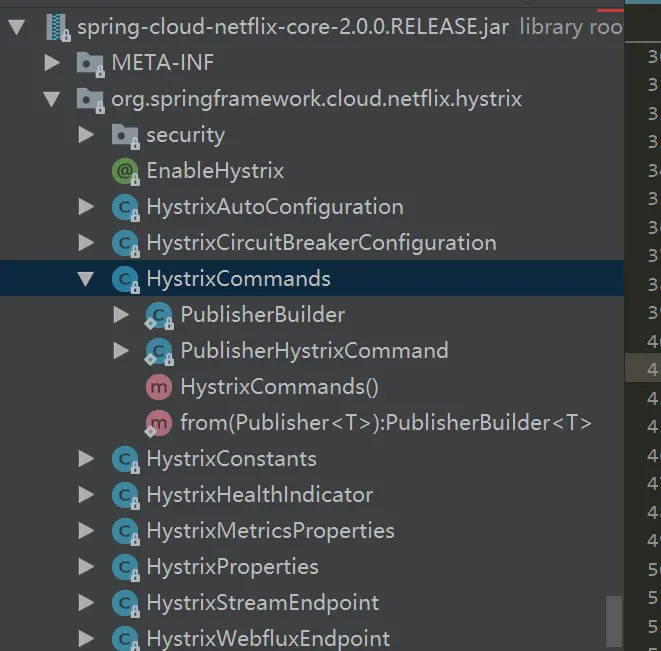
Task: Click the HystrixMetricsProperties class icon
Action: pyautogui.click(x=125, y=532)
